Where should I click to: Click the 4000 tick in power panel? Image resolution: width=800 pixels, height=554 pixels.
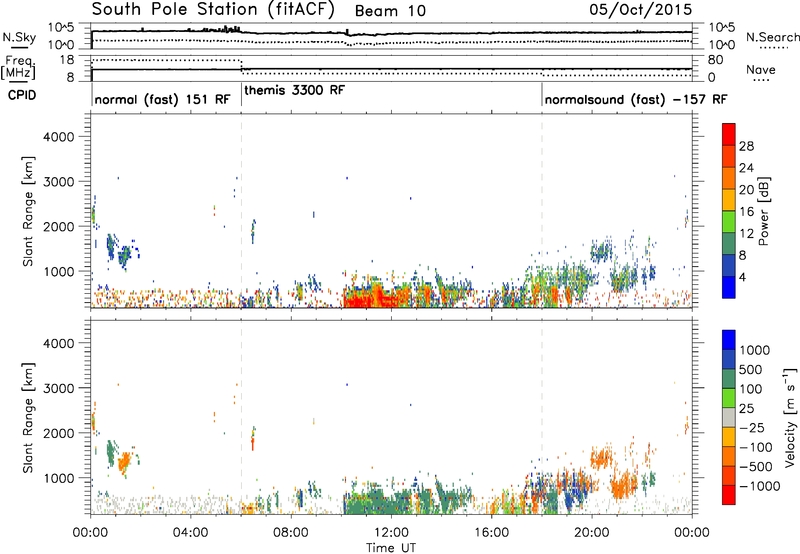click(x=58, y=137)
